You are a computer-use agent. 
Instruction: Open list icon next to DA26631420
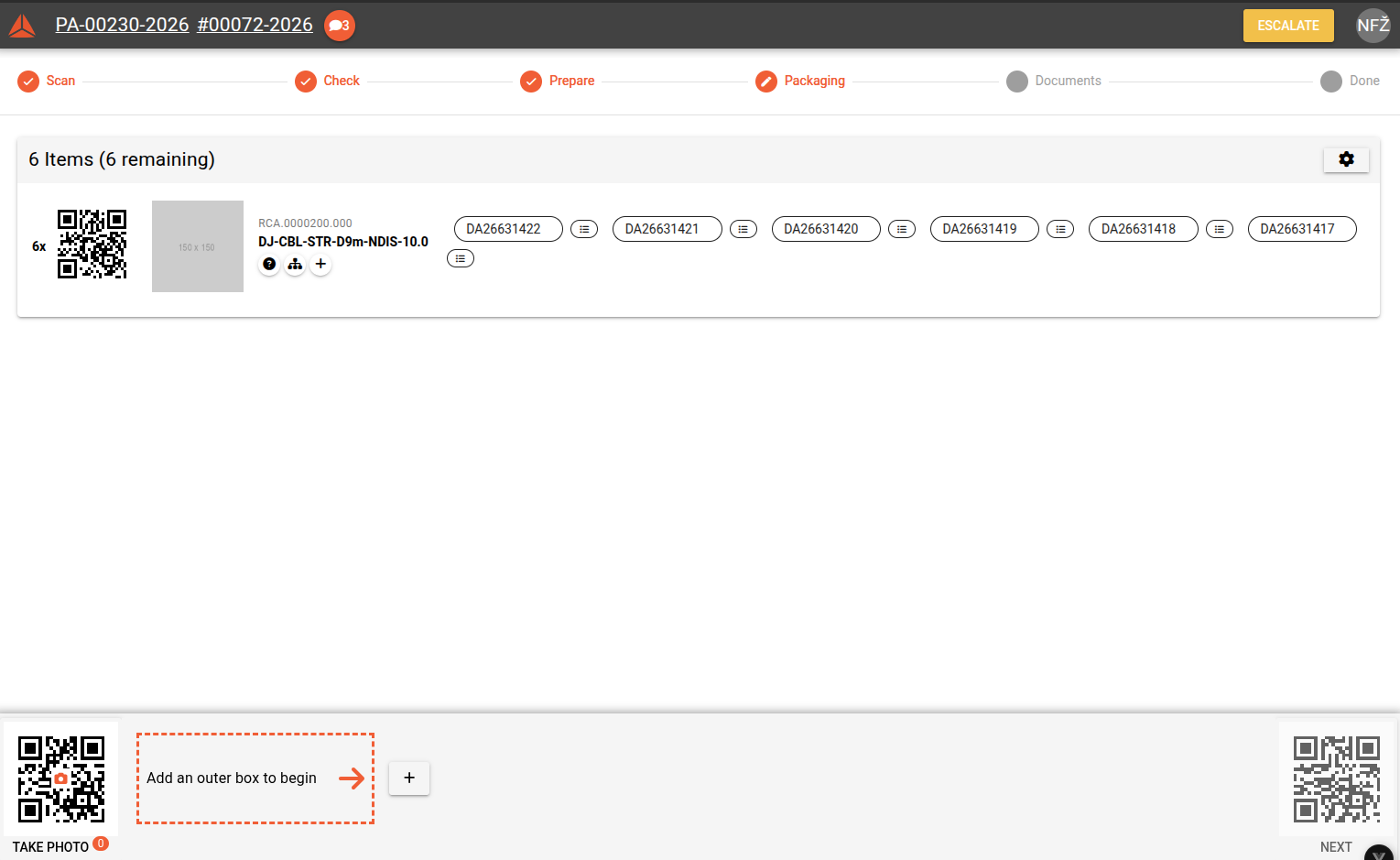click(902, 229)
